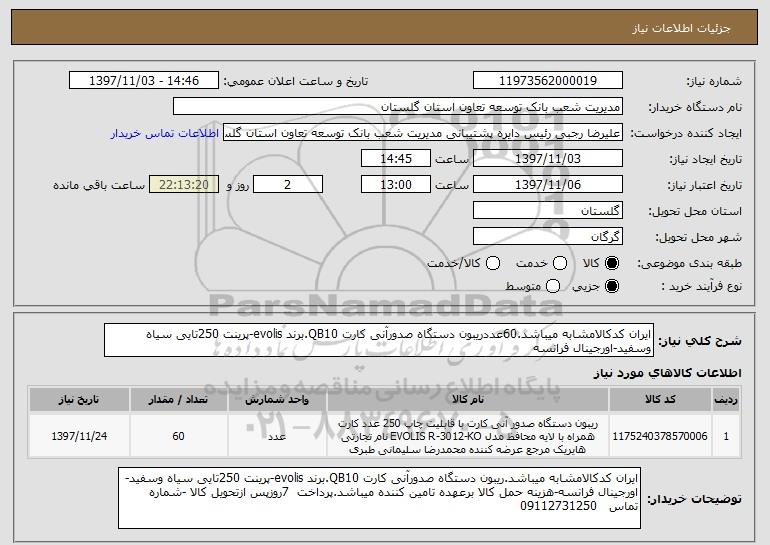Screen dimensions: 770x545
Task: Click the validity time field 13:00
Action: click(x=396, y=185)
